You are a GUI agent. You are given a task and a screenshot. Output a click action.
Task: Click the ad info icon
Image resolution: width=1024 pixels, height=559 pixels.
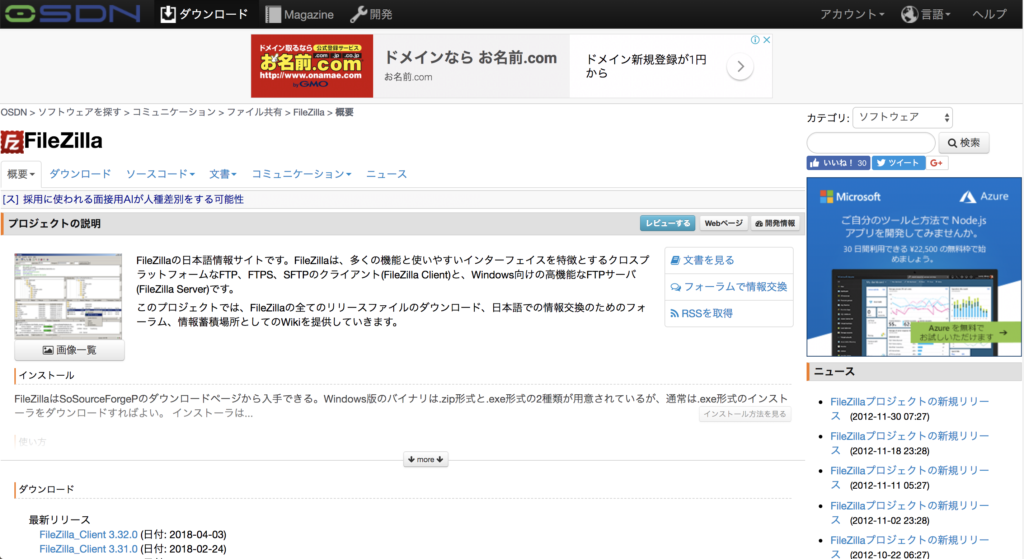pos(755,40)
